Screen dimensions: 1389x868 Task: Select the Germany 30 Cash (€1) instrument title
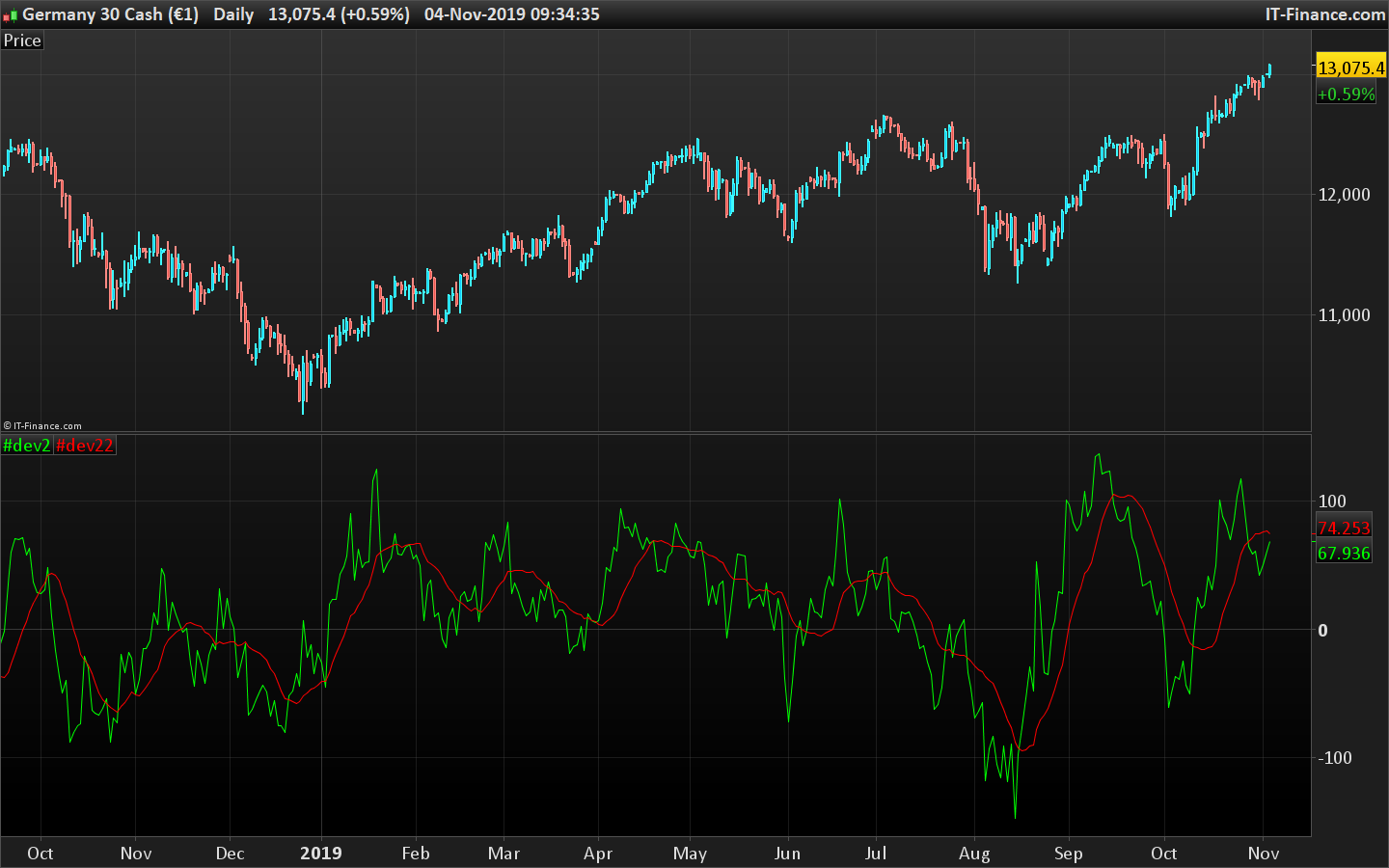tap(110, 14)
